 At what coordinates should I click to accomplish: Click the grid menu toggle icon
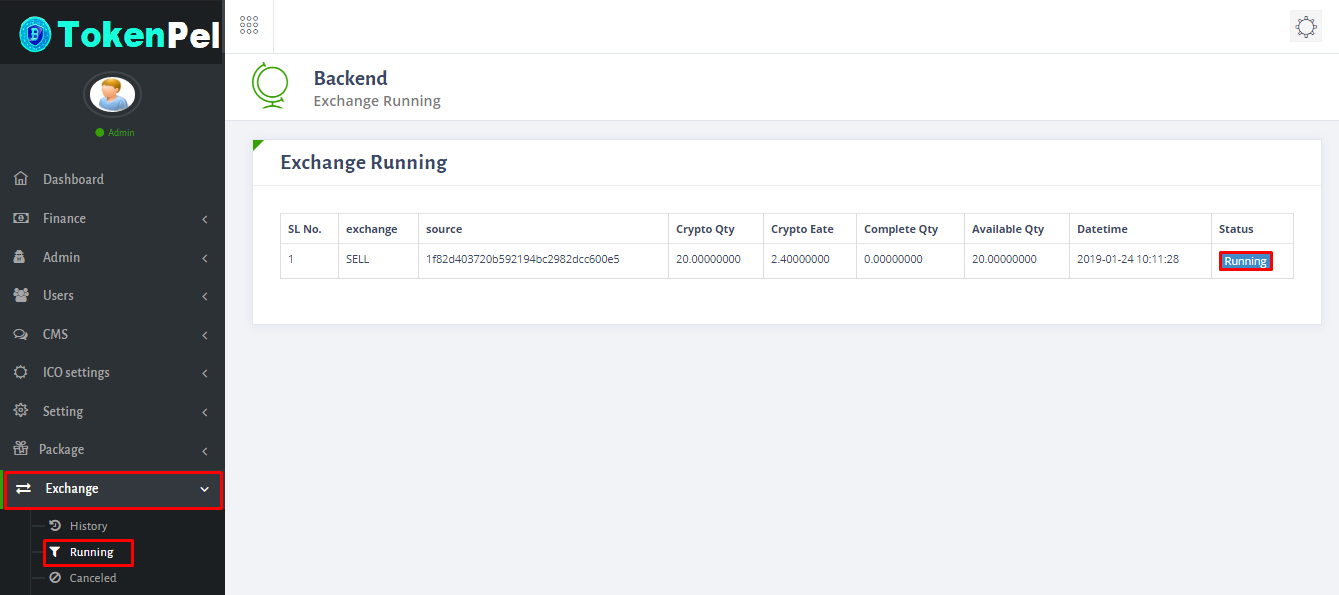pos(249,26)
